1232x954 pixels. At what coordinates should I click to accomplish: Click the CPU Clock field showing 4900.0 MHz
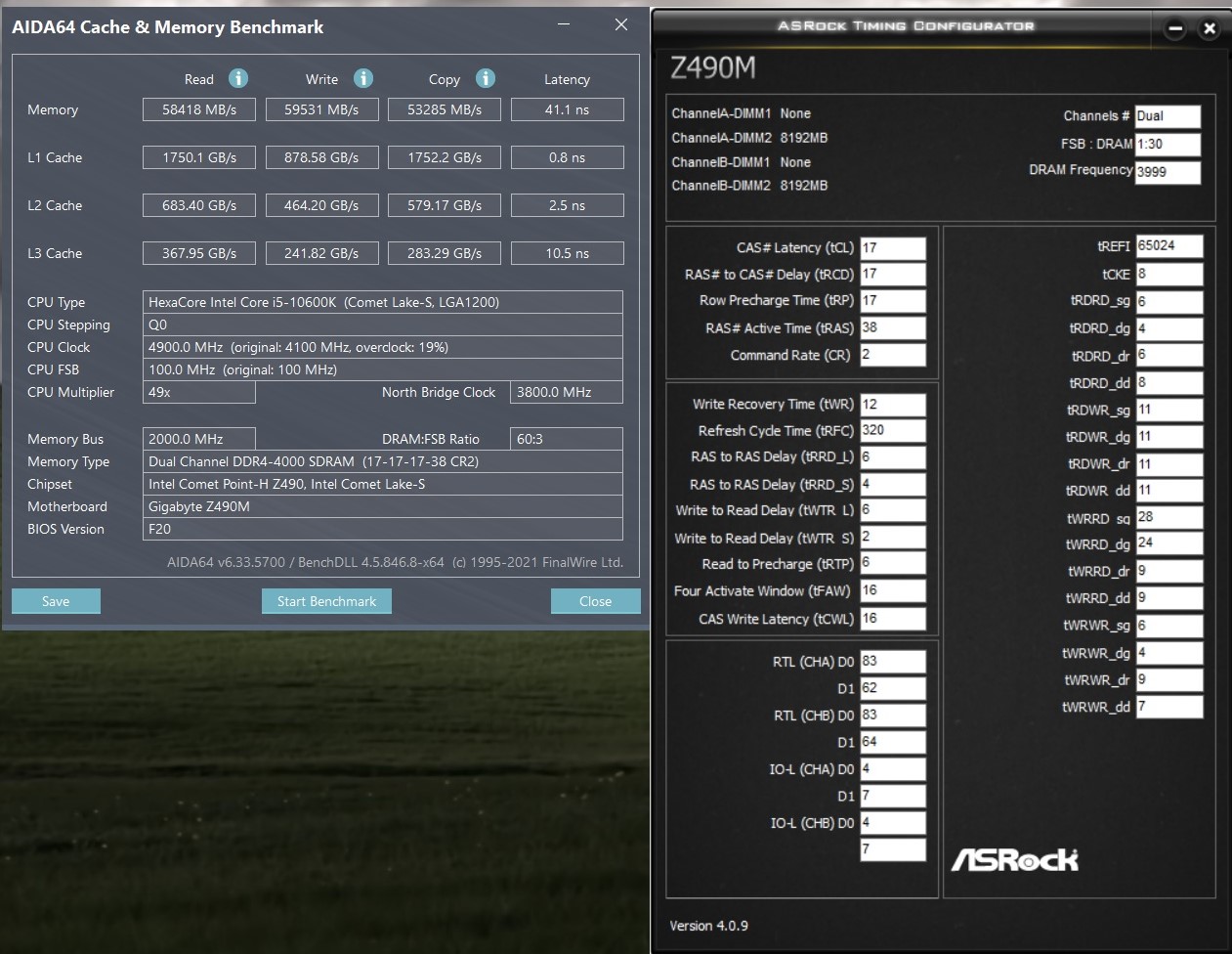tap(383, 347)
